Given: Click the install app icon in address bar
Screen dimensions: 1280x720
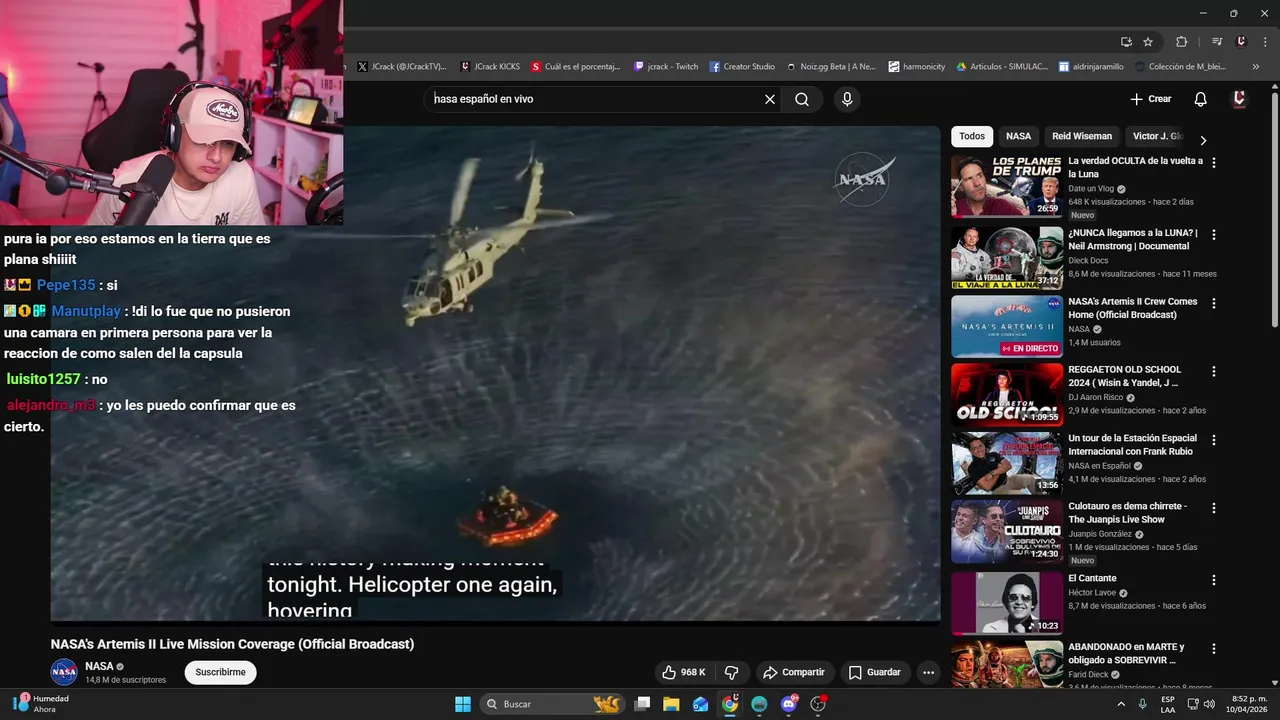Looking at the screenshot, I should [1126, 42].
